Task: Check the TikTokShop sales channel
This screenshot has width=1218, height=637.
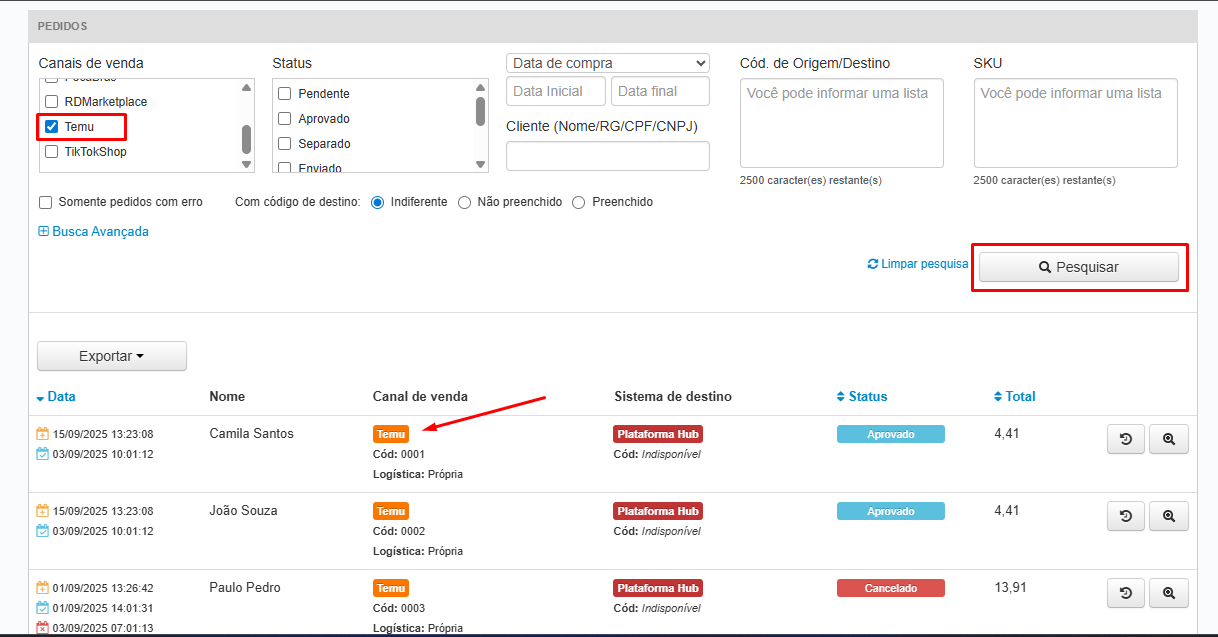Action: pyautogui.click(x=52, y=152)
